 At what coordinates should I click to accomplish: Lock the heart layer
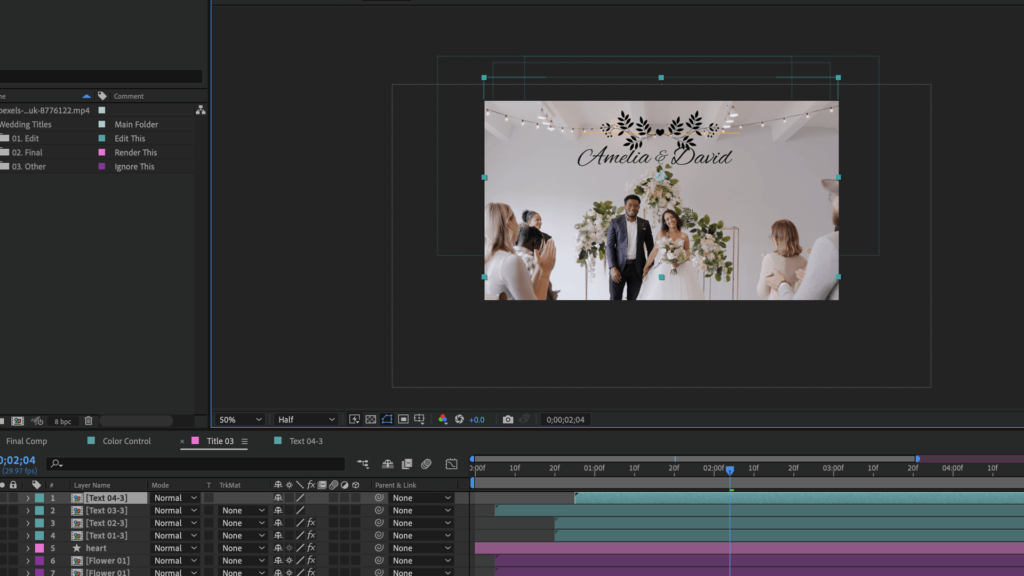(x=13, y=548)
